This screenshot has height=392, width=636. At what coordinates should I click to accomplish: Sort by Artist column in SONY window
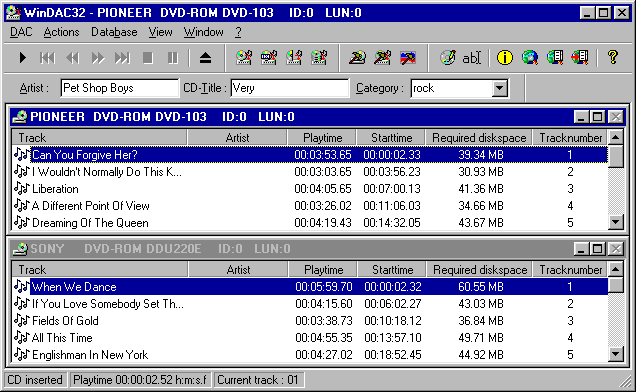(x=238, y=270)
